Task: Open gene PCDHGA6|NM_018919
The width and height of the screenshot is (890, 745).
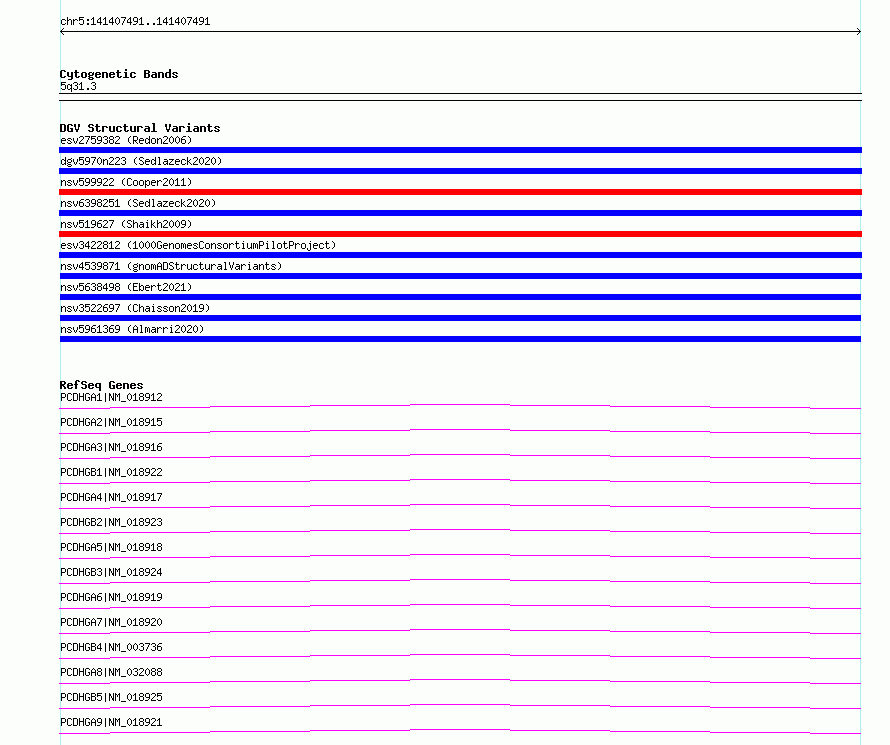Action: 111,597
